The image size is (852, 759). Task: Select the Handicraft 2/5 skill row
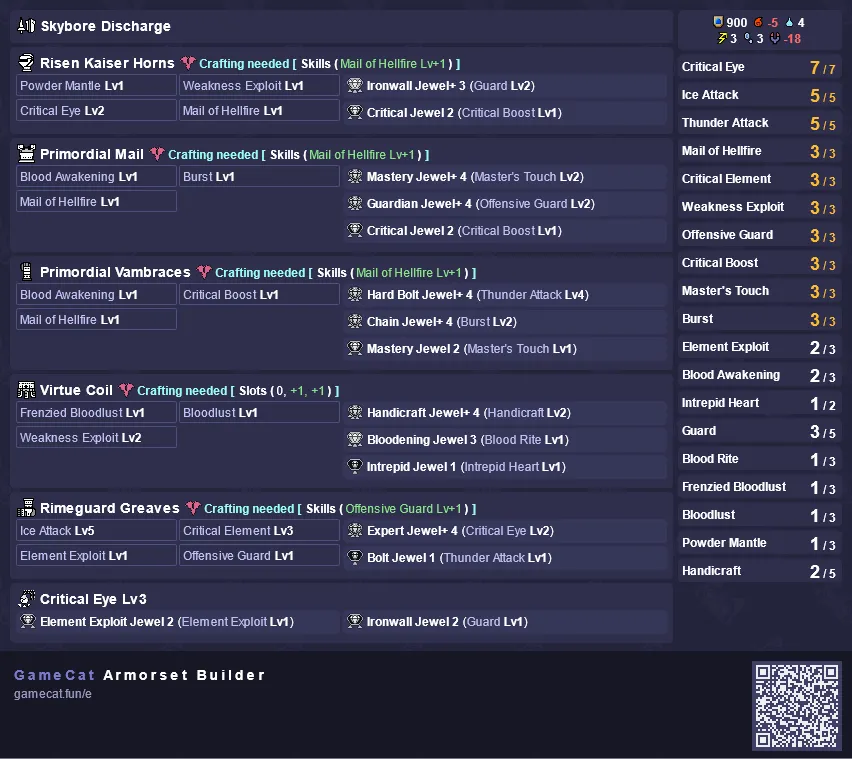(x=759, y=571)
